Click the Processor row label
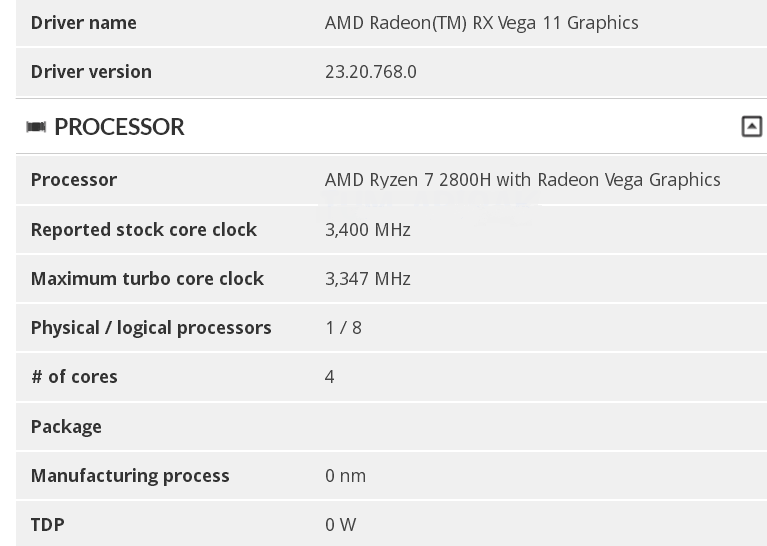Screen dimensions: 767x546 (x=73, y=179)
